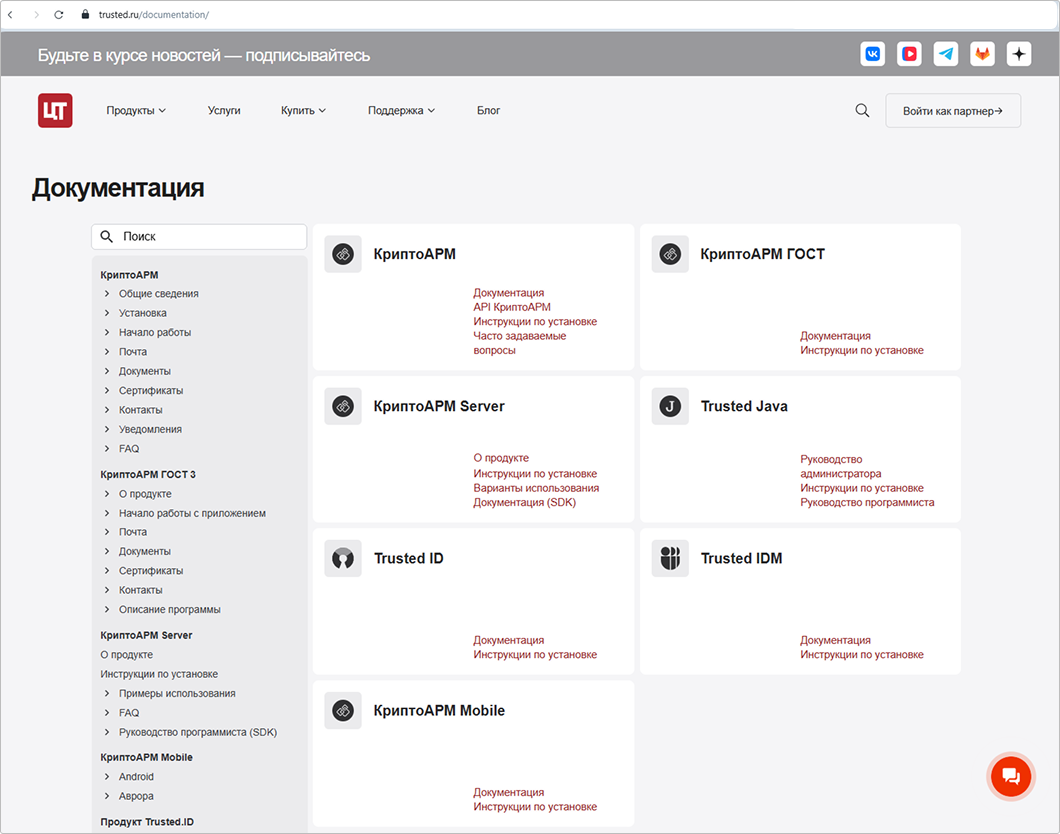1060x834 pixels.
Task: Open the GitLab fox icon
Action: point(982,54)
